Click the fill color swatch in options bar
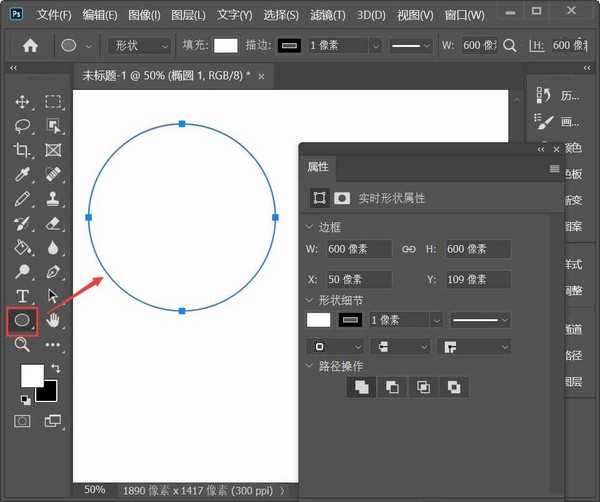Viewport: 600px width, 502px height. (225, 46)
